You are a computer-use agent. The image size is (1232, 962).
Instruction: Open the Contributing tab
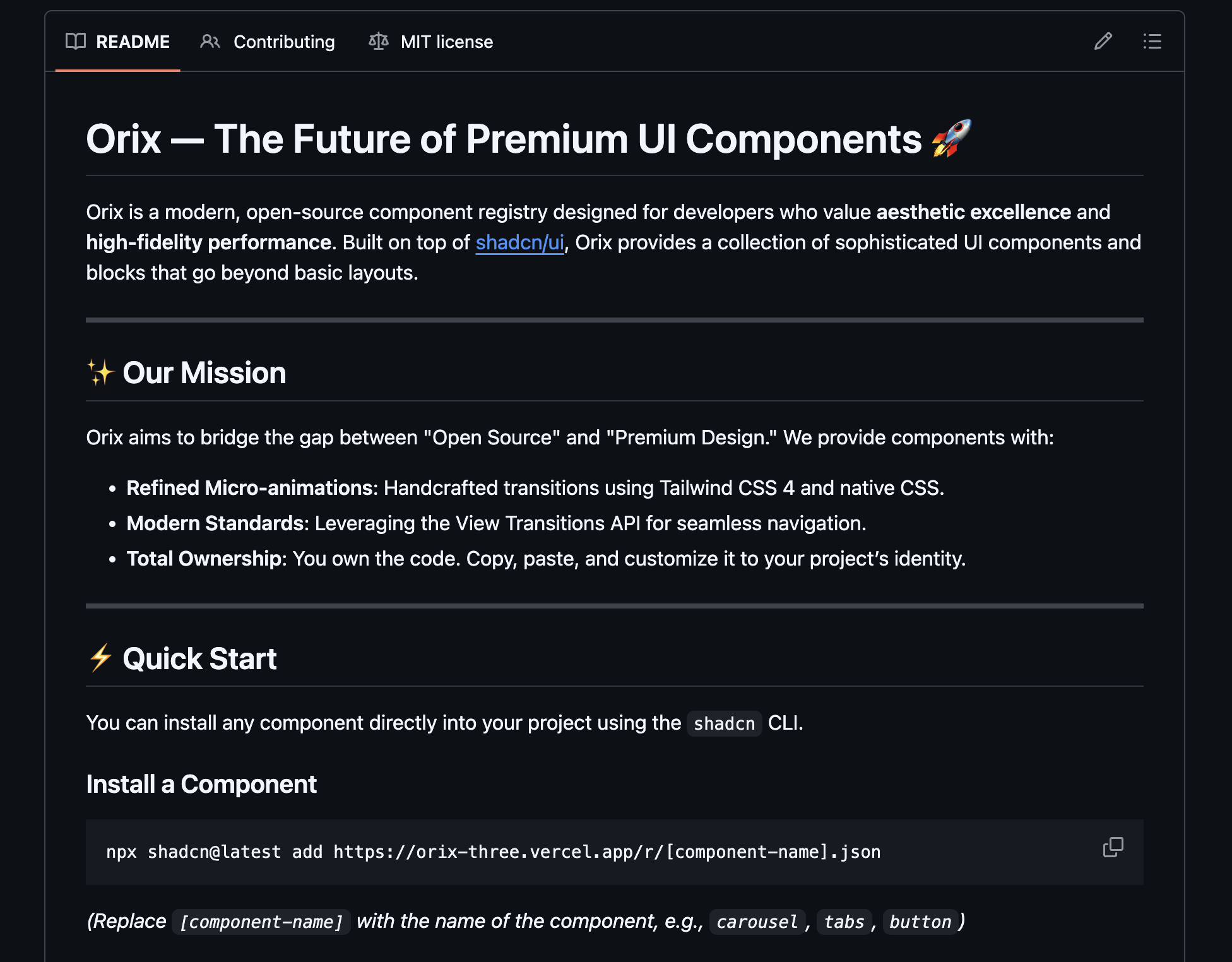point(283,42)
